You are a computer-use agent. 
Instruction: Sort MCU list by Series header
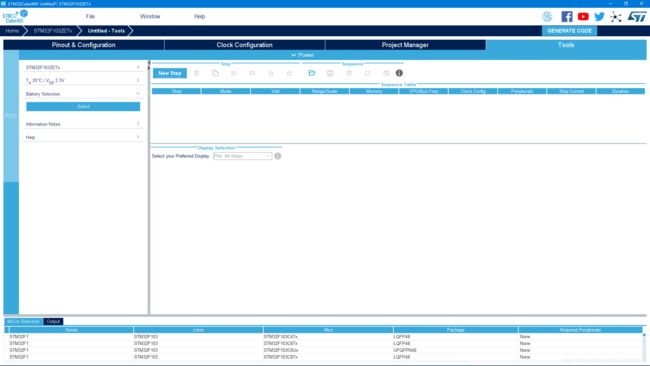coord(71,330)
